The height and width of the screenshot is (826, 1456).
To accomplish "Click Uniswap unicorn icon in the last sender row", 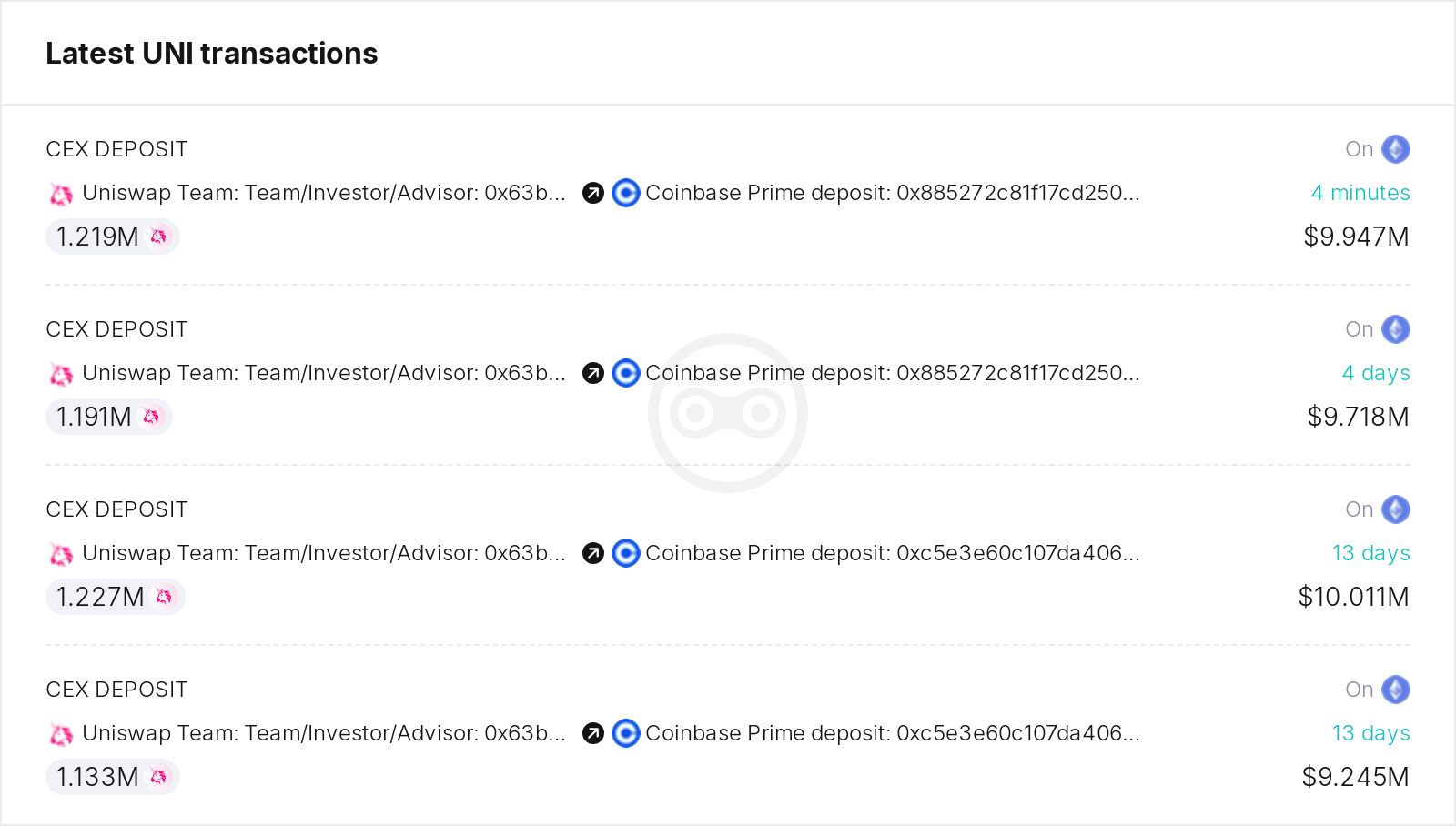I will pyautogui.click(x=61, y=734).
